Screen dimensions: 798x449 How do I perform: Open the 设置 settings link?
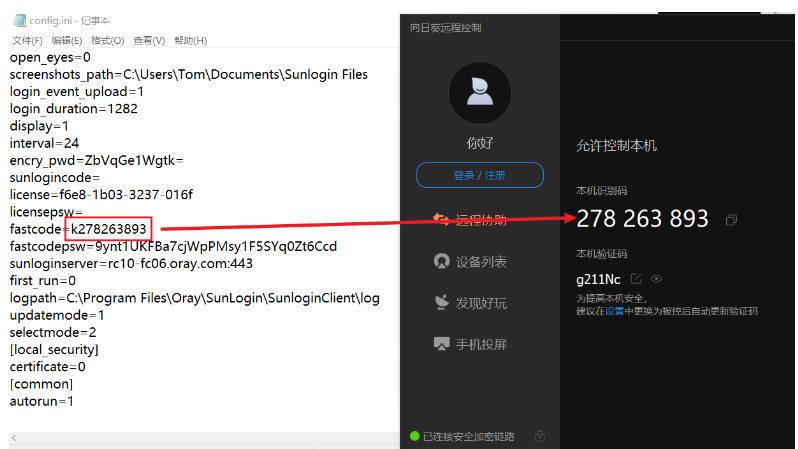614,311
